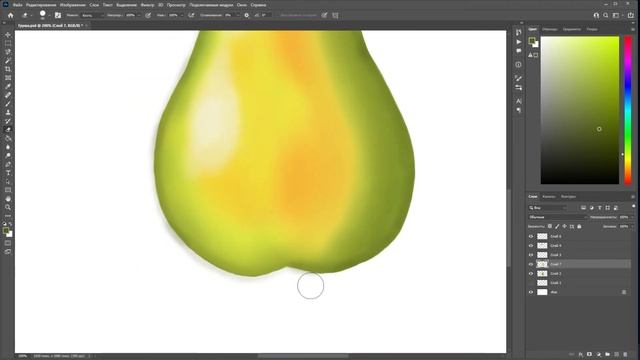640x360 pixels.
Task: Click the Share icon at top right
Action: 631,15
